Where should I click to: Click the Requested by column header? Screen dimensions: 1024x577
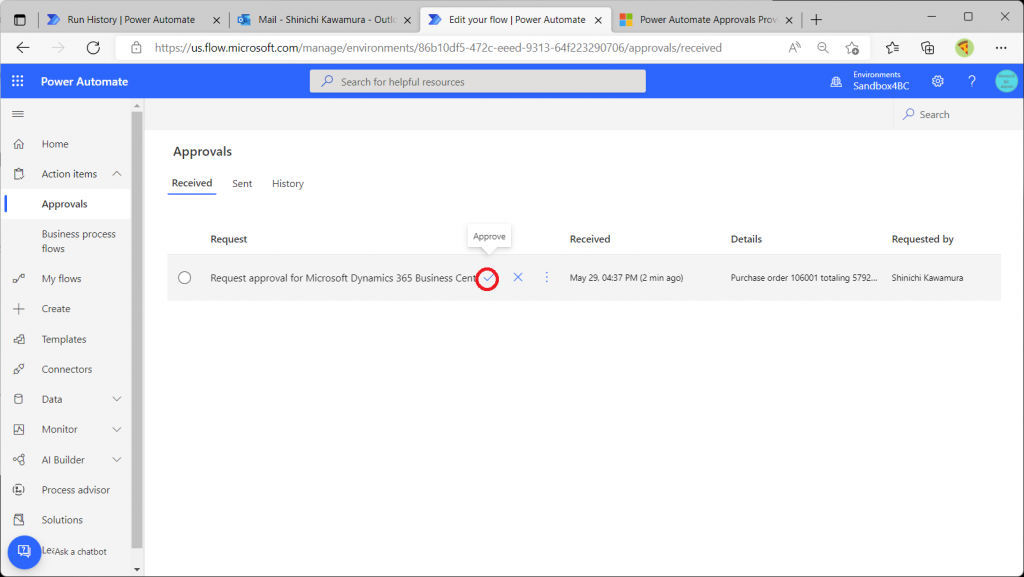point(922,239)
